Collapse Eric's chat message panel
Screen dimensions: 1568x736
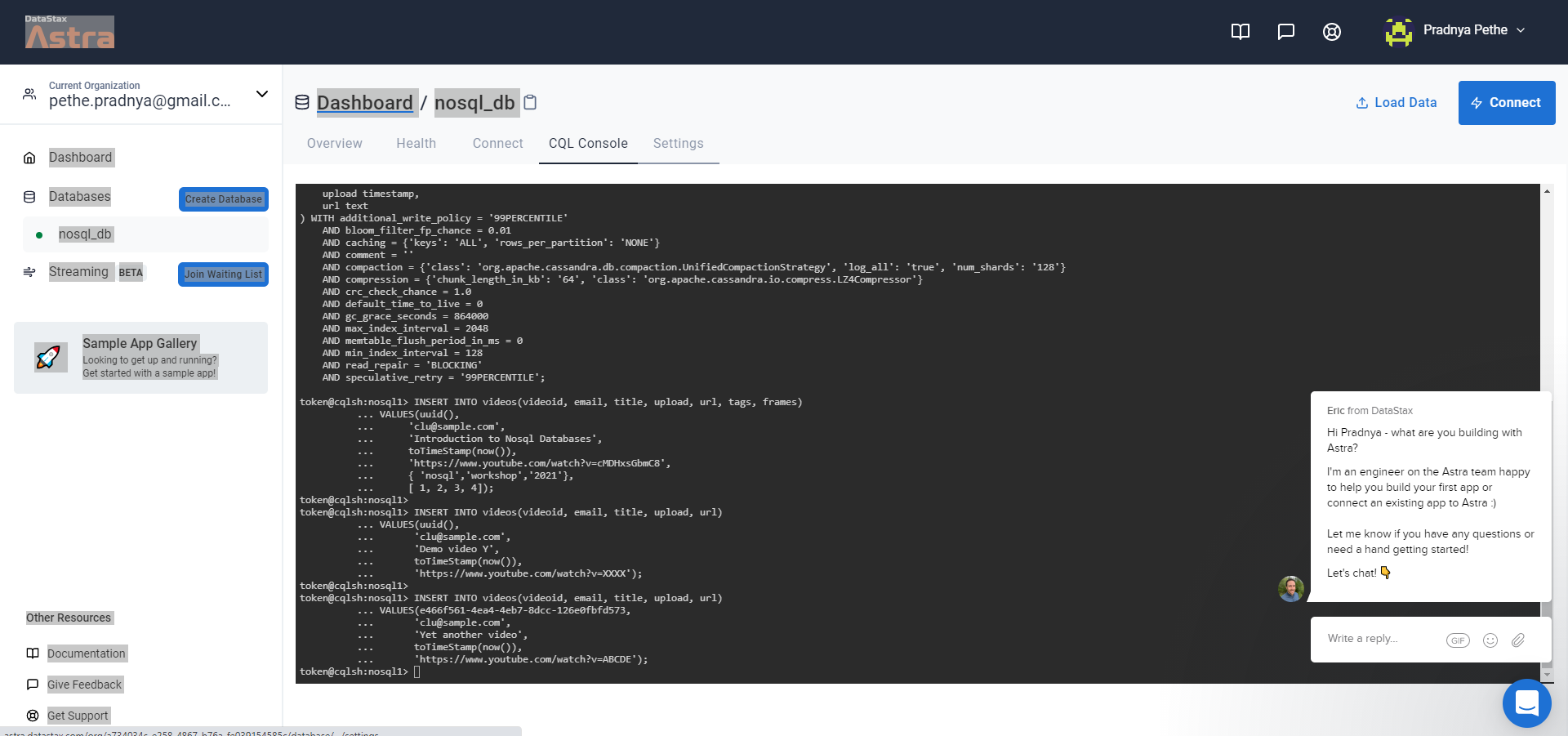(x=1290, y=589)
